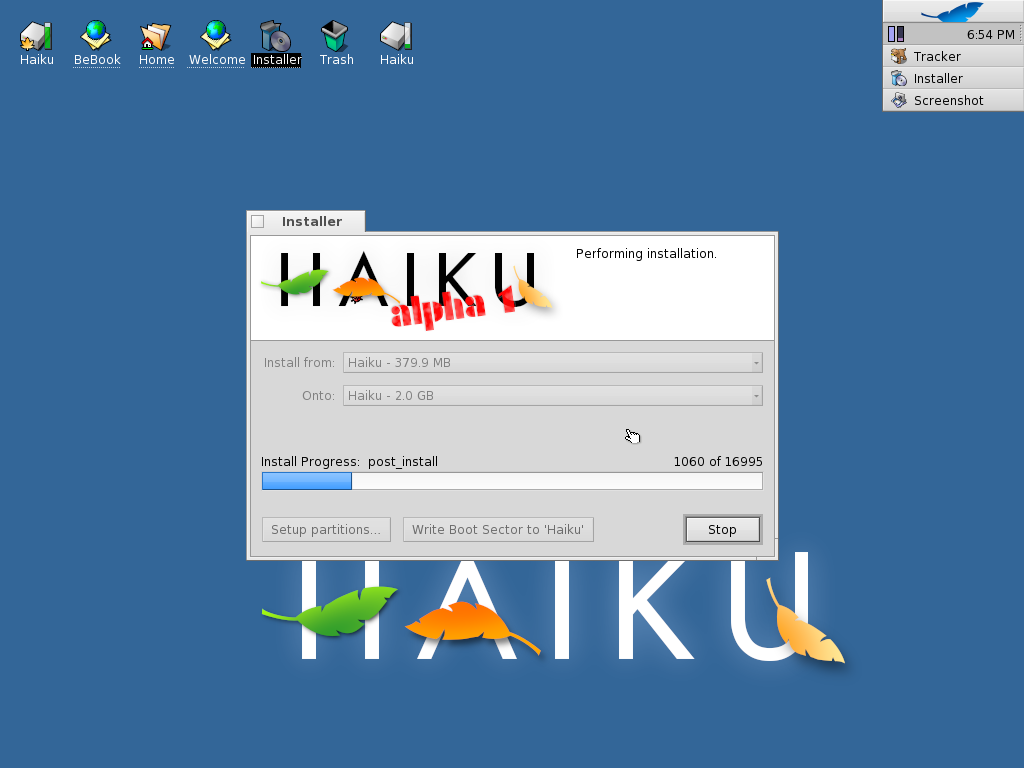Switch to Tracker in the Deskbar
This screenshot has width=1024, height=768.
pyautogui.click(x=953, y=56)
